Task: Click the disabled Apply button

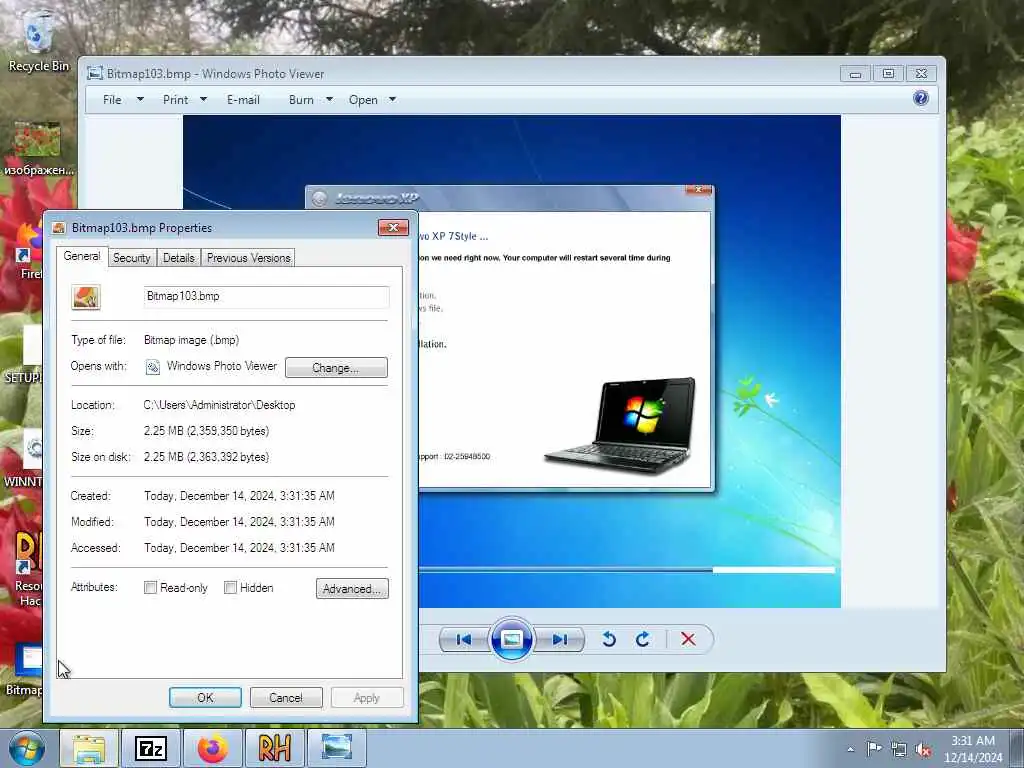Action: 366,697
